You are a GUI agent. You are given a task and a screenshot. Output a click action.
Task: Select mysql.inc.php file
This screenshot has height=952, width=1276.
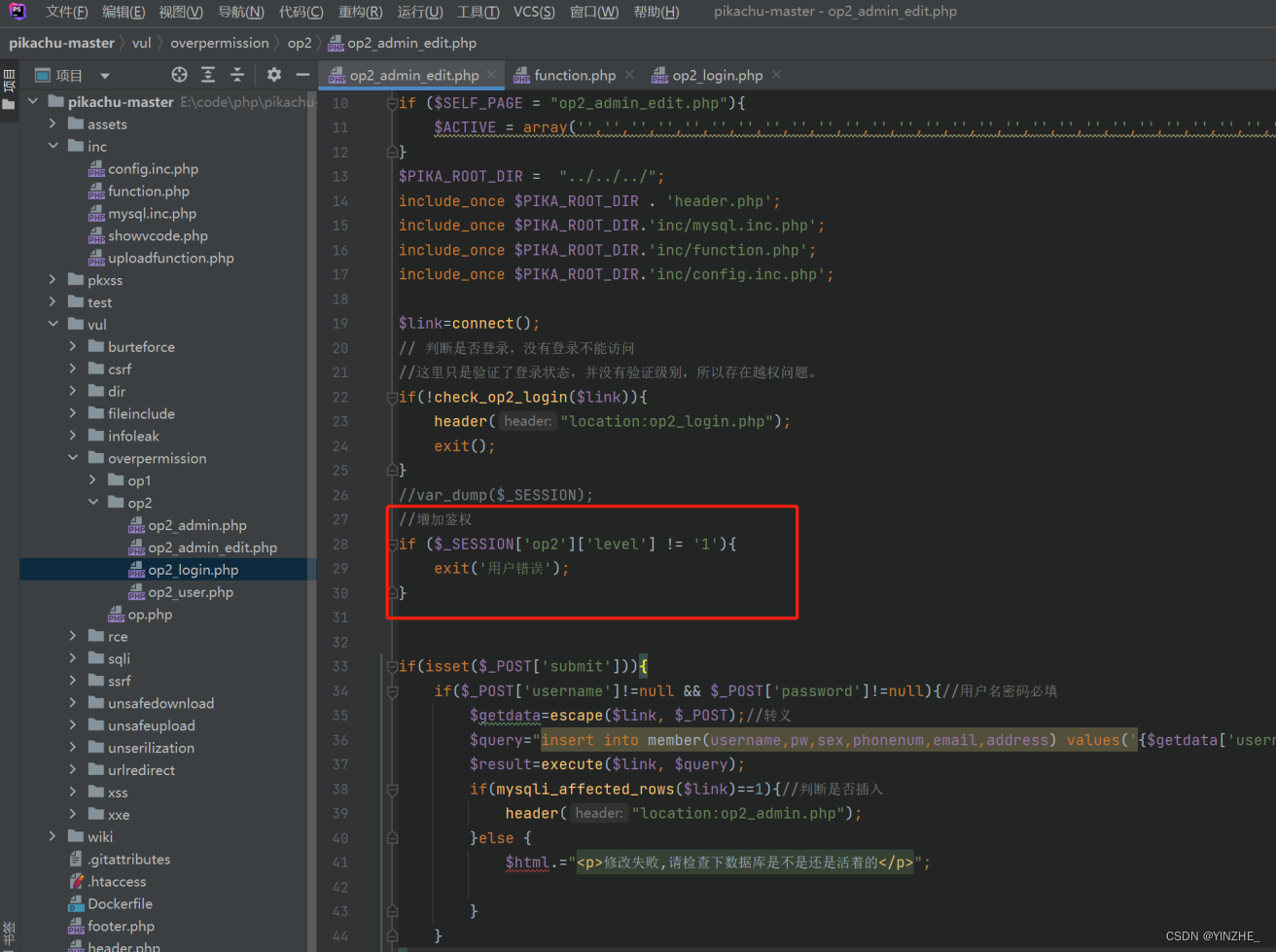[x=152, y=213]
